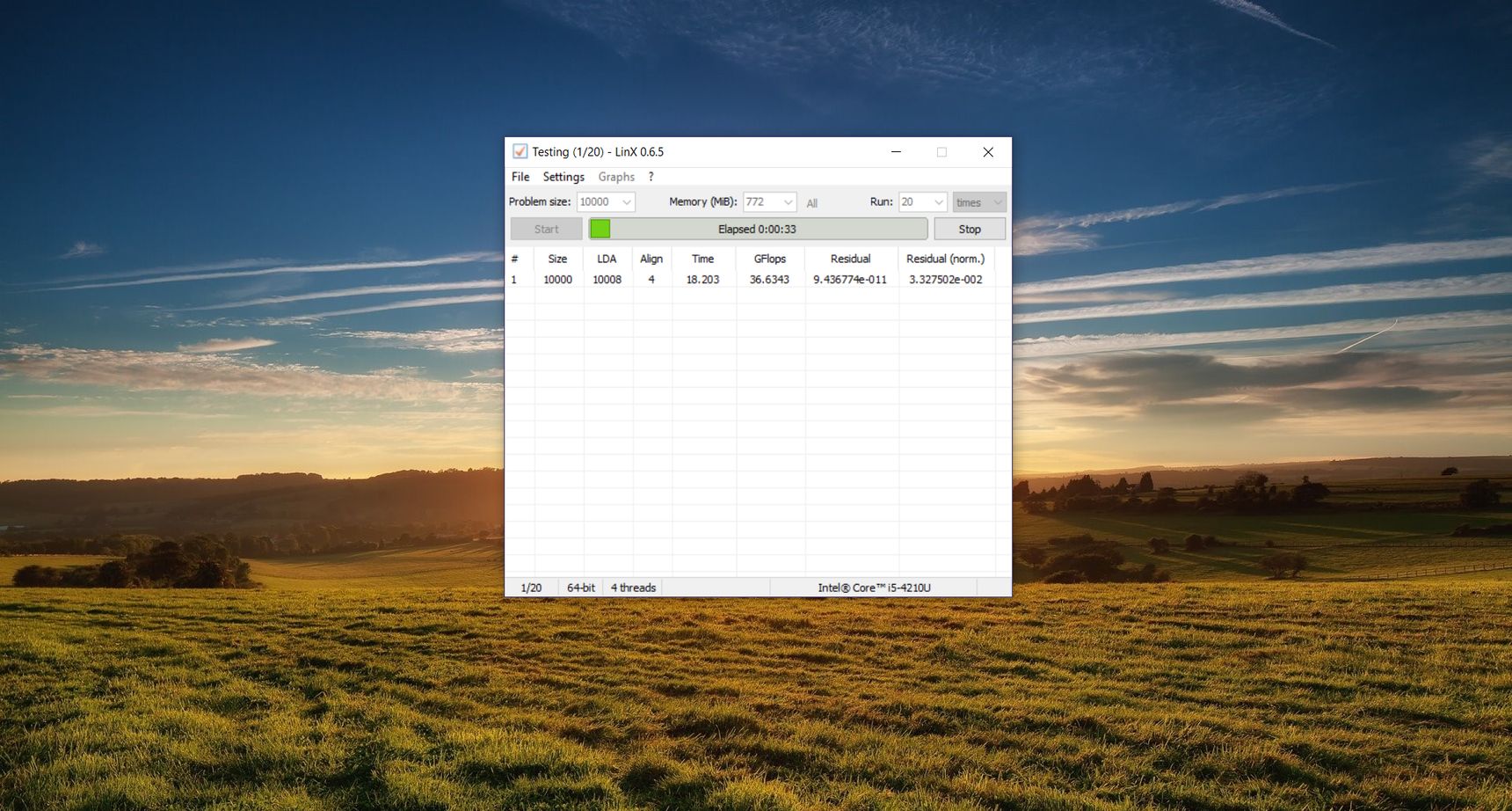Click the LDA column header

[607, 259]
